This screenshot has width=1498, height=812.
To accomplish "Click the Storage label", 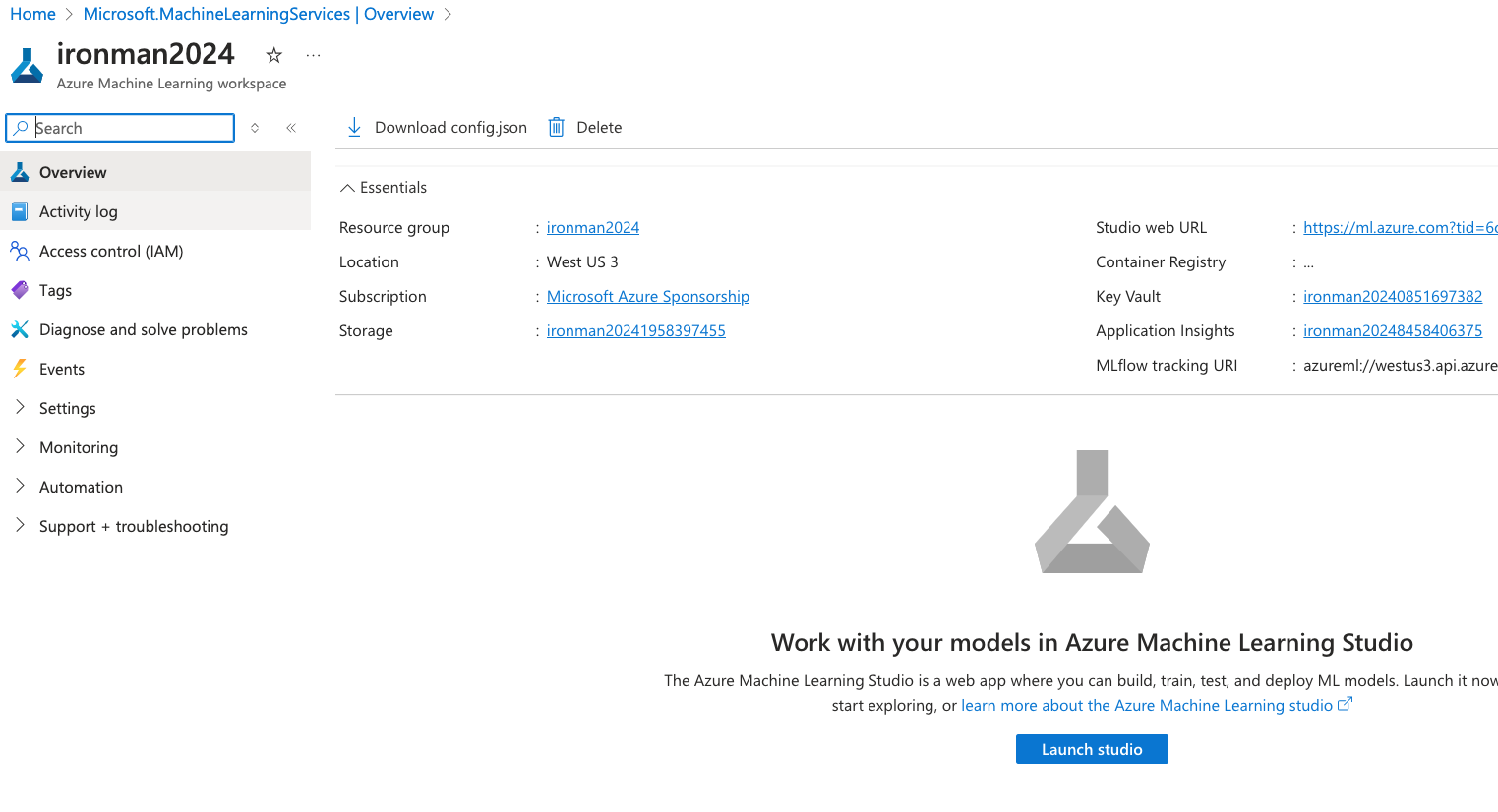I will coord(366,330).
